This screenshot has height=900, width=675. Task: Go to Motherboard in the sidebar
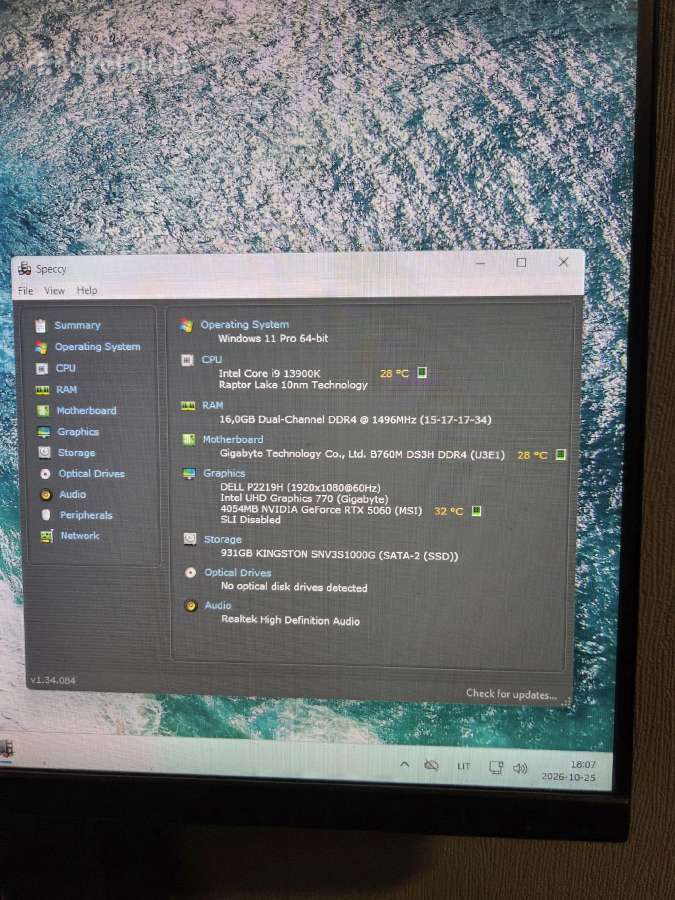(87, 411)
